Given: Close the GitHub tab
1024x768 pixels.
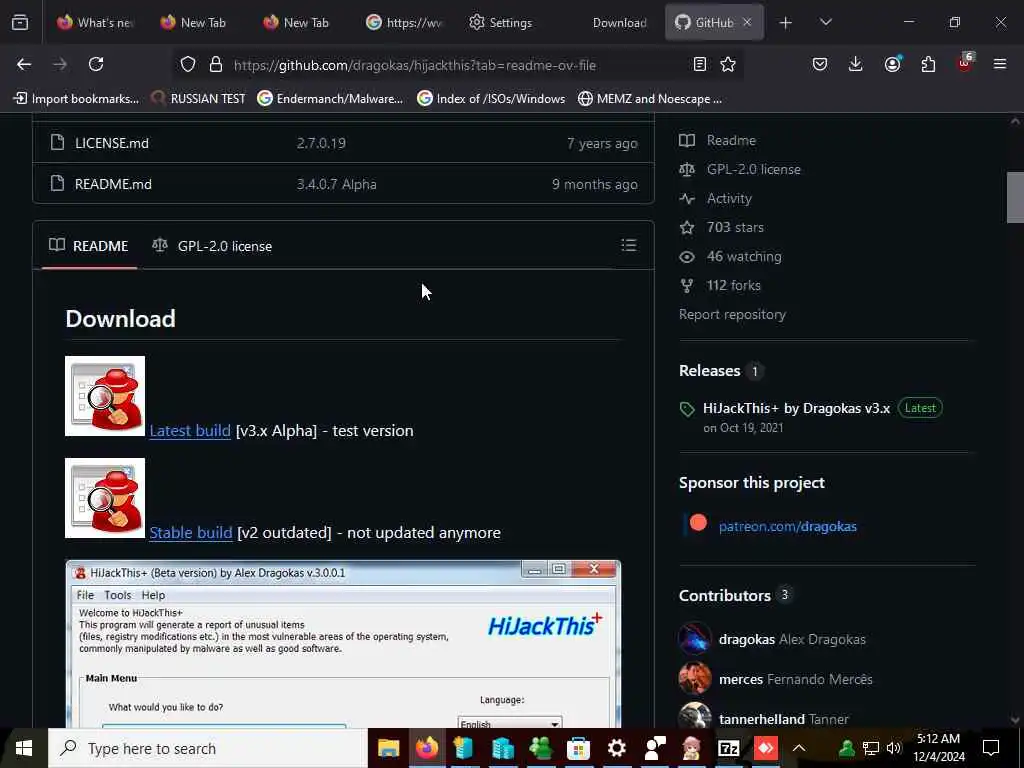Looking at the screenshot, I should 747,23.
